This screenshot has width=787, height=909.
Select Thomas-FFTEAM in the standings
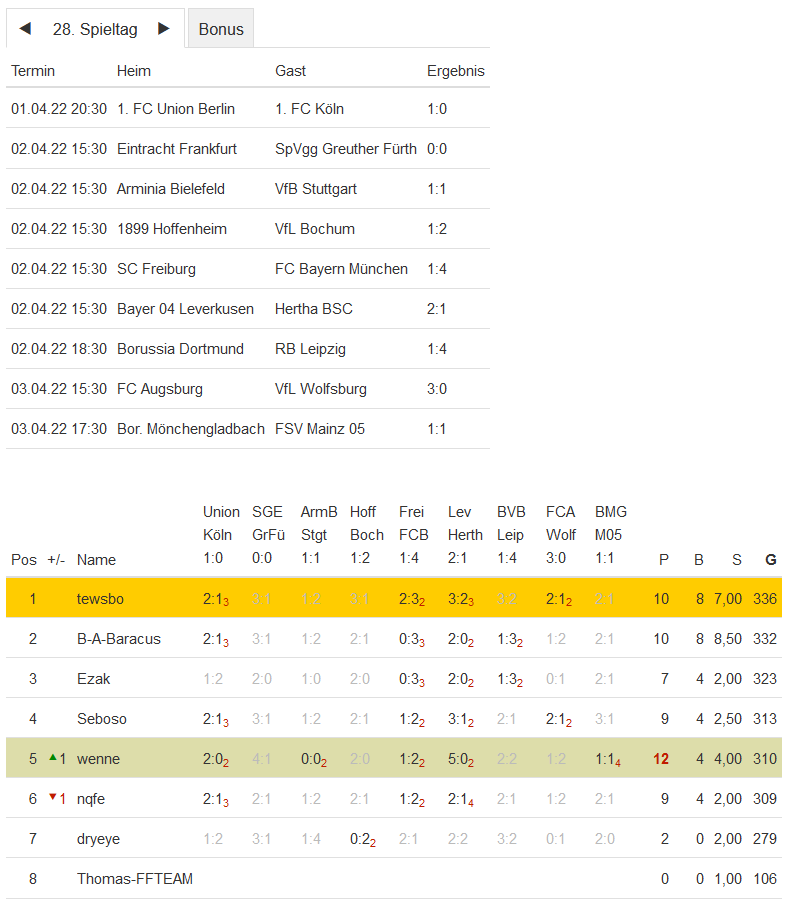click(134, 879)
